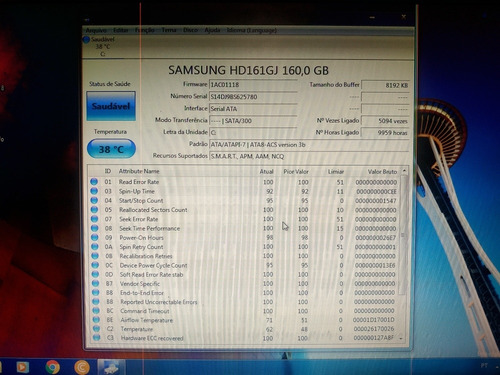
Task: Select the Temperature attribute name text
Action: (137, 329)
